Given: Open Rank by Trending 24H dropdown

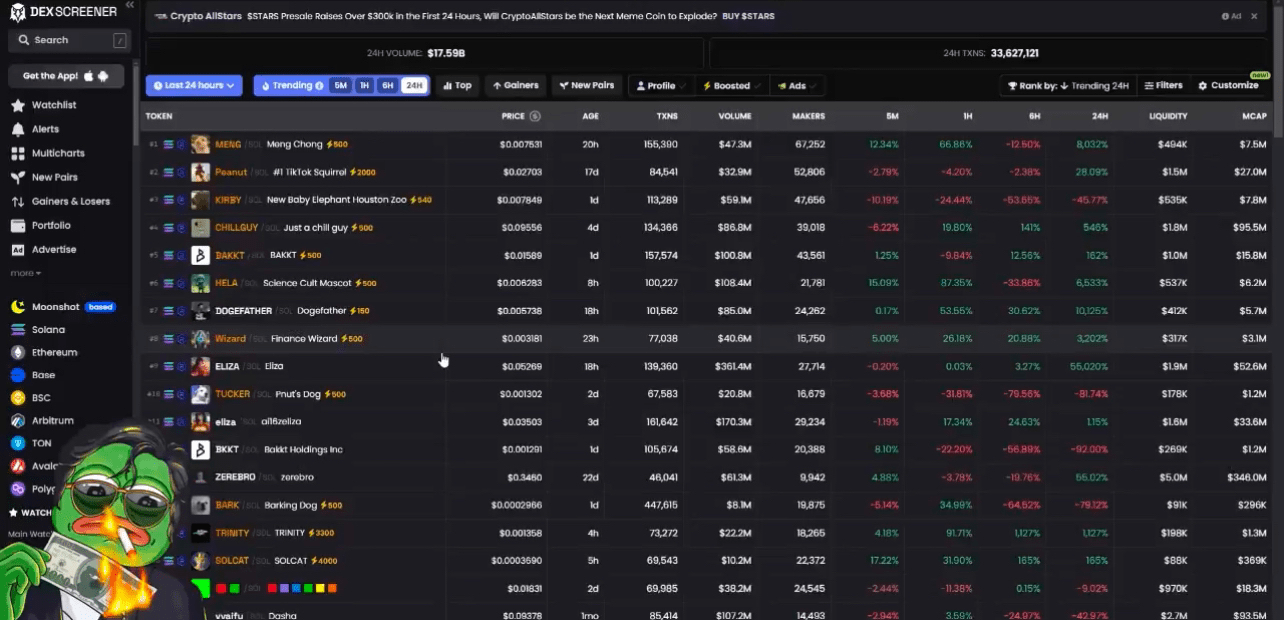Looking at the screenshot, I should (x=1067, y=86).
